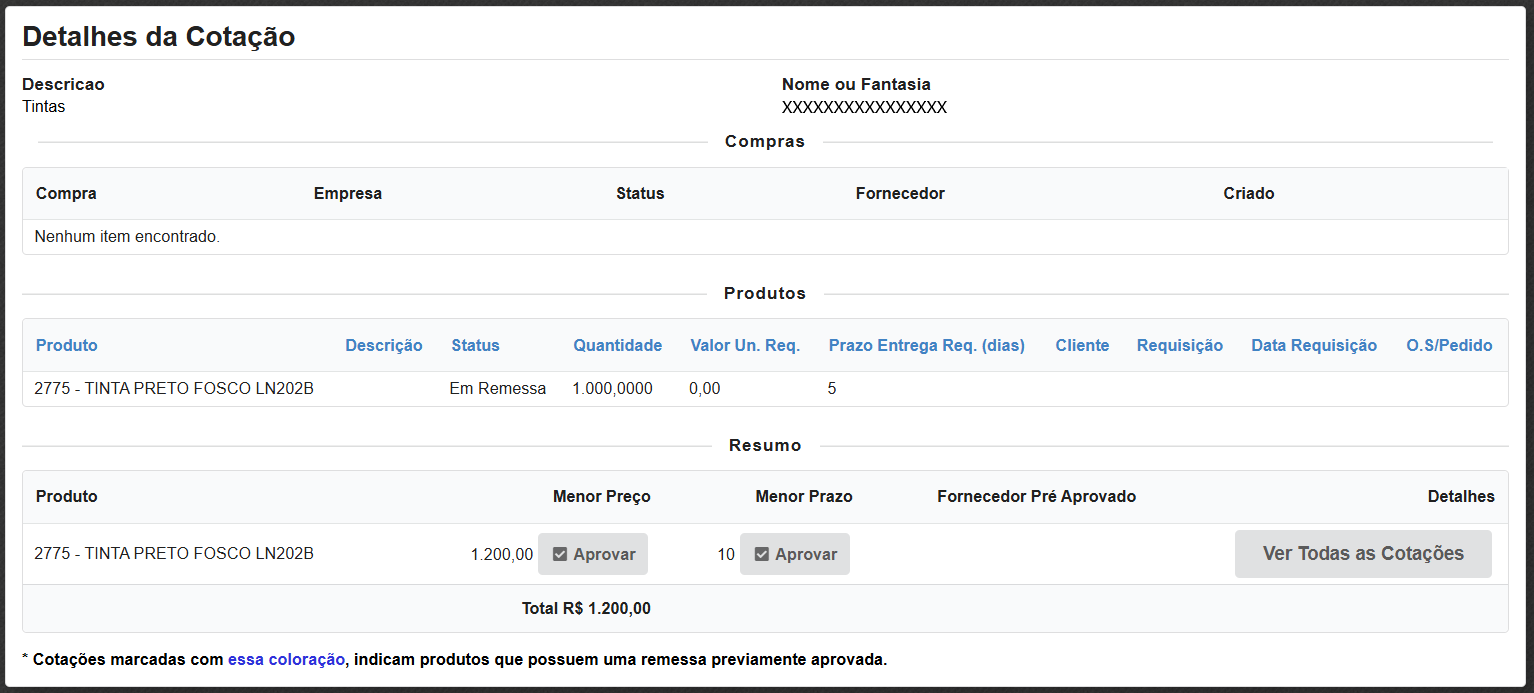1534x693 pixels.
Task: Approve the lowest price of 1.200,00
Action: click(592, 553)
